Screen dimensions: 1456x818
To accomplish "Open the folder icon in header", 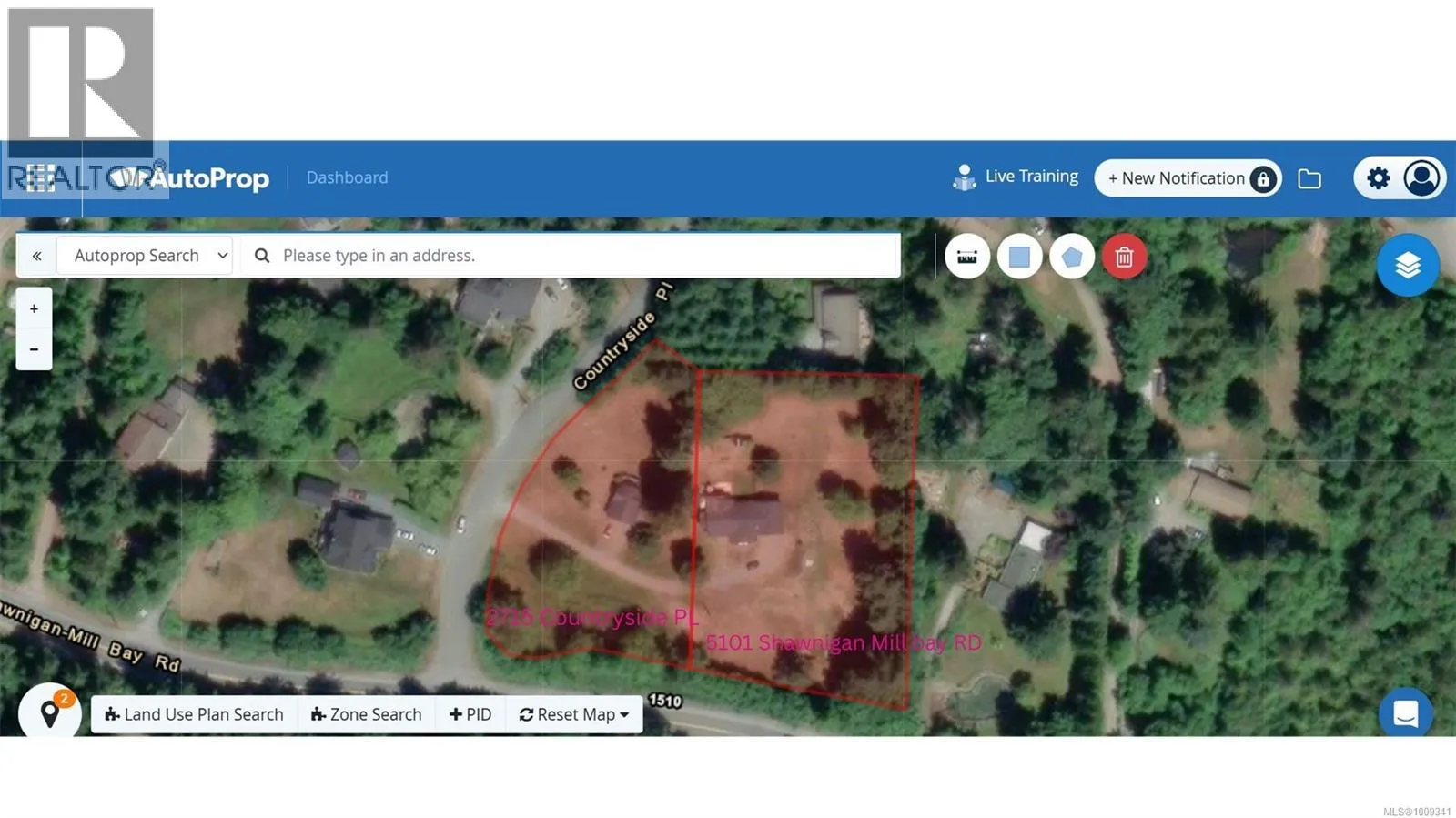I will tap(1309, 178).
